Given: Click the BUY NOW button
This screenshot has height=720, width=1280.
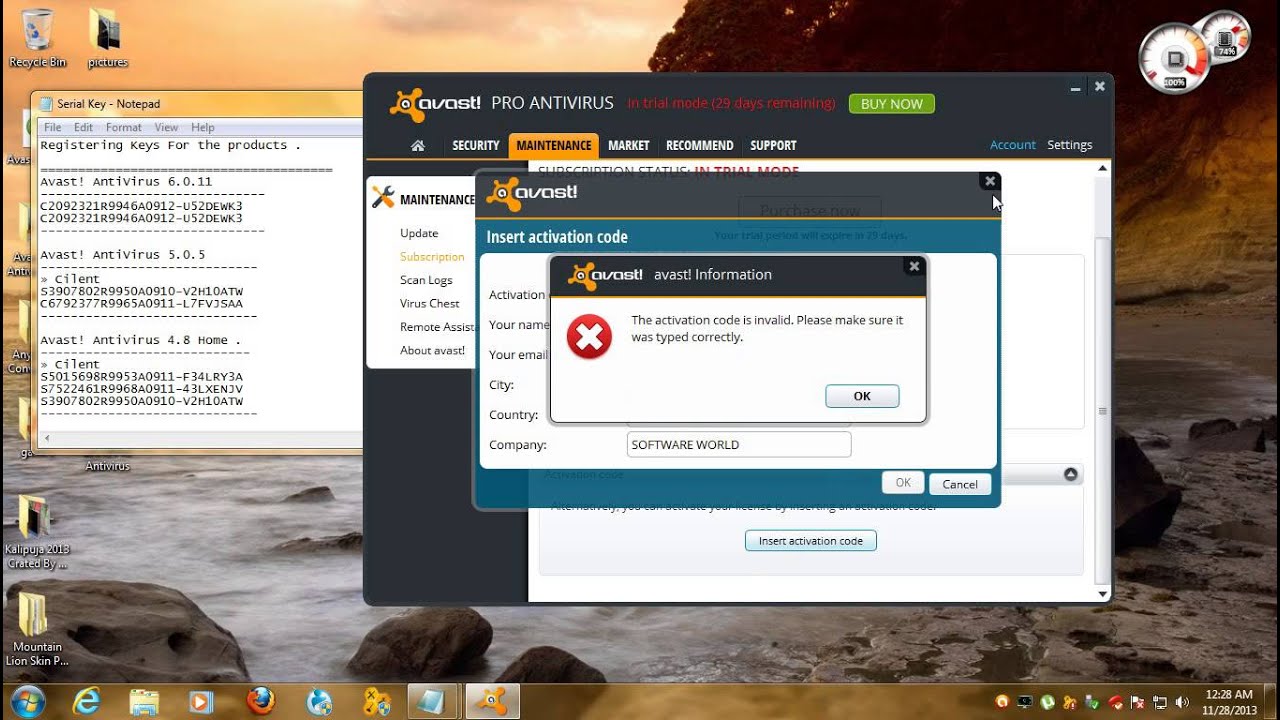Looking at the screenshot, I should [x=892, y=103].
